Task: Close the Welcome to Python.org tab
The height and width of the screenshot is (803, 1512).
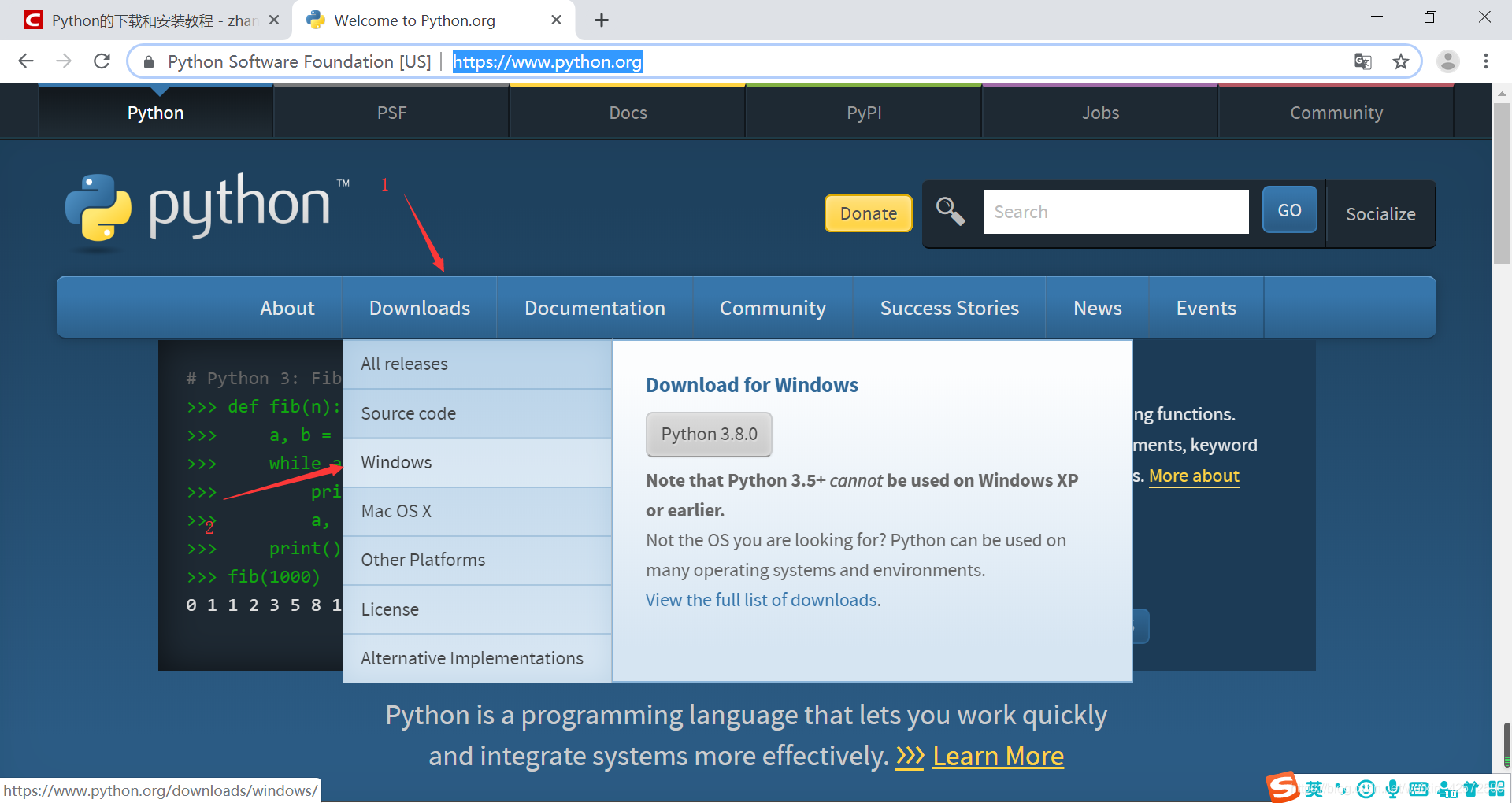Action: click(x=556, y=20)
